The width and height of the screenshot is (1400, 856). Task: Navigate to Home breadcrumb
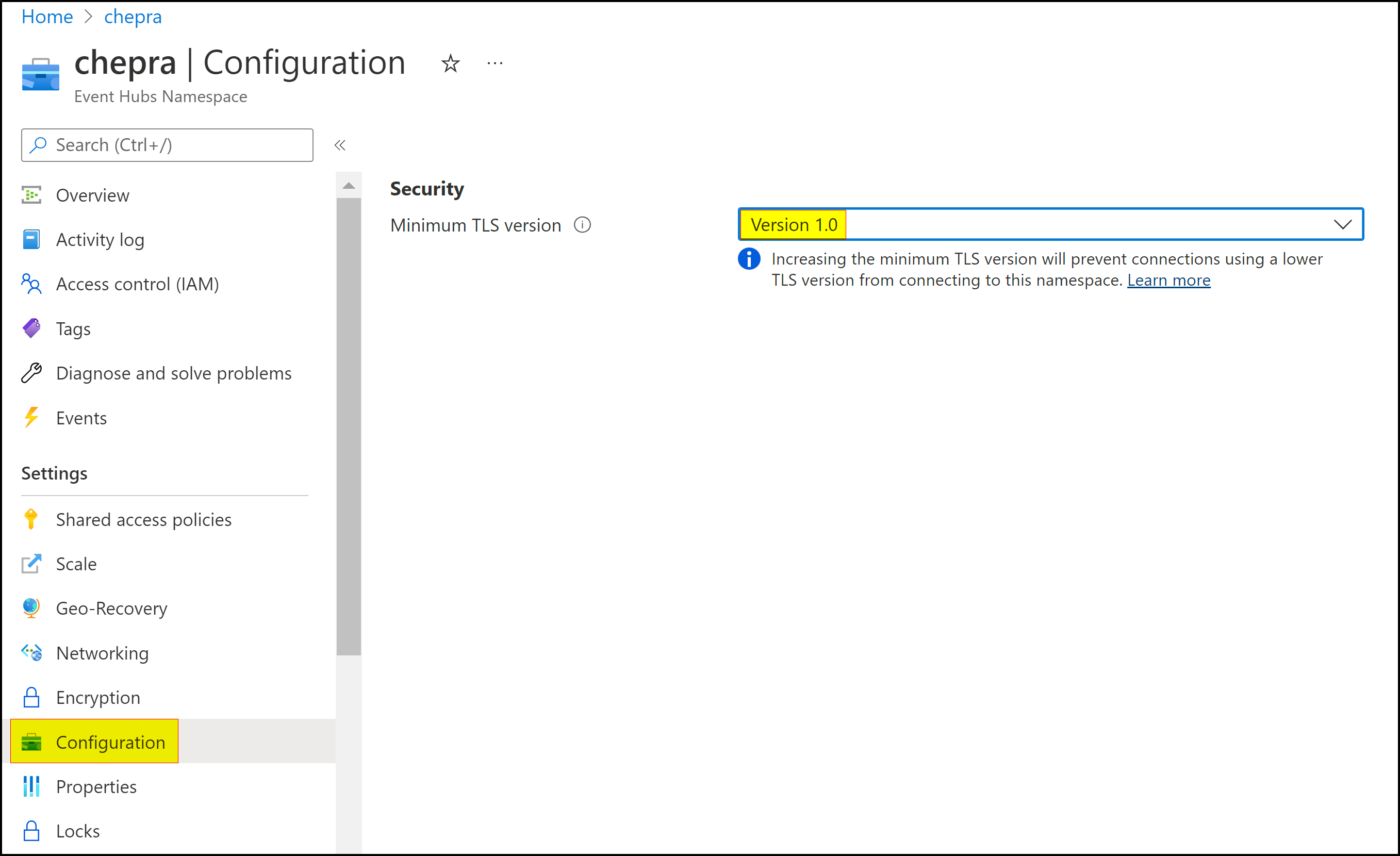(x=47, y=17)
